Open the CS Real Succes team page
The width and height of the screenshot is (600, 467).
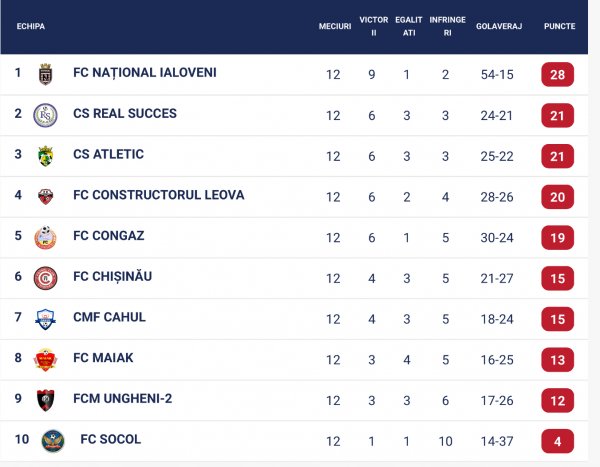pyautogui.click(x=125, y=114)
